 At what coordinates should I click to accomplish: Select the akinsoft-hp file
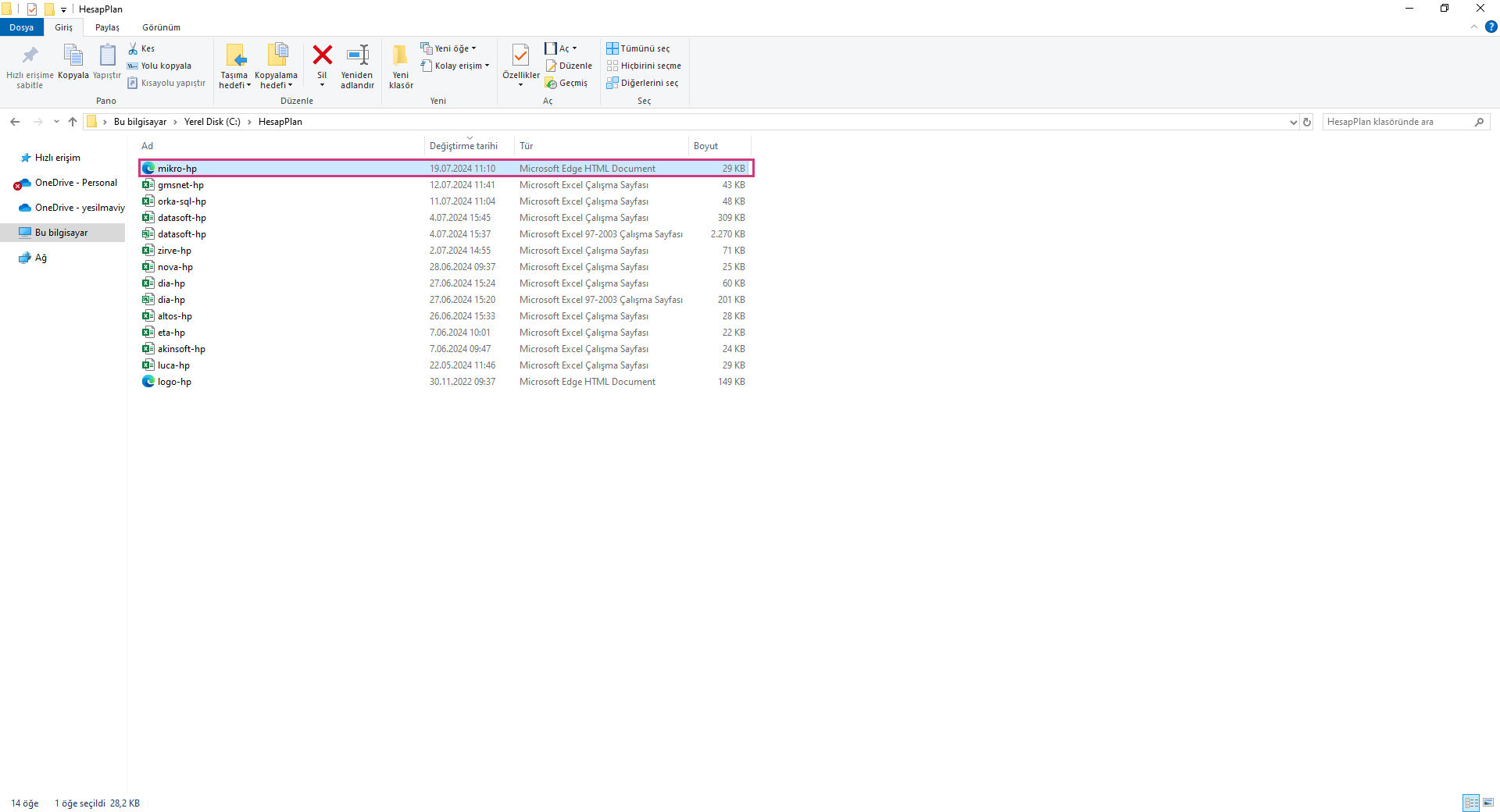pyautogui.click(x=445, y=349)
